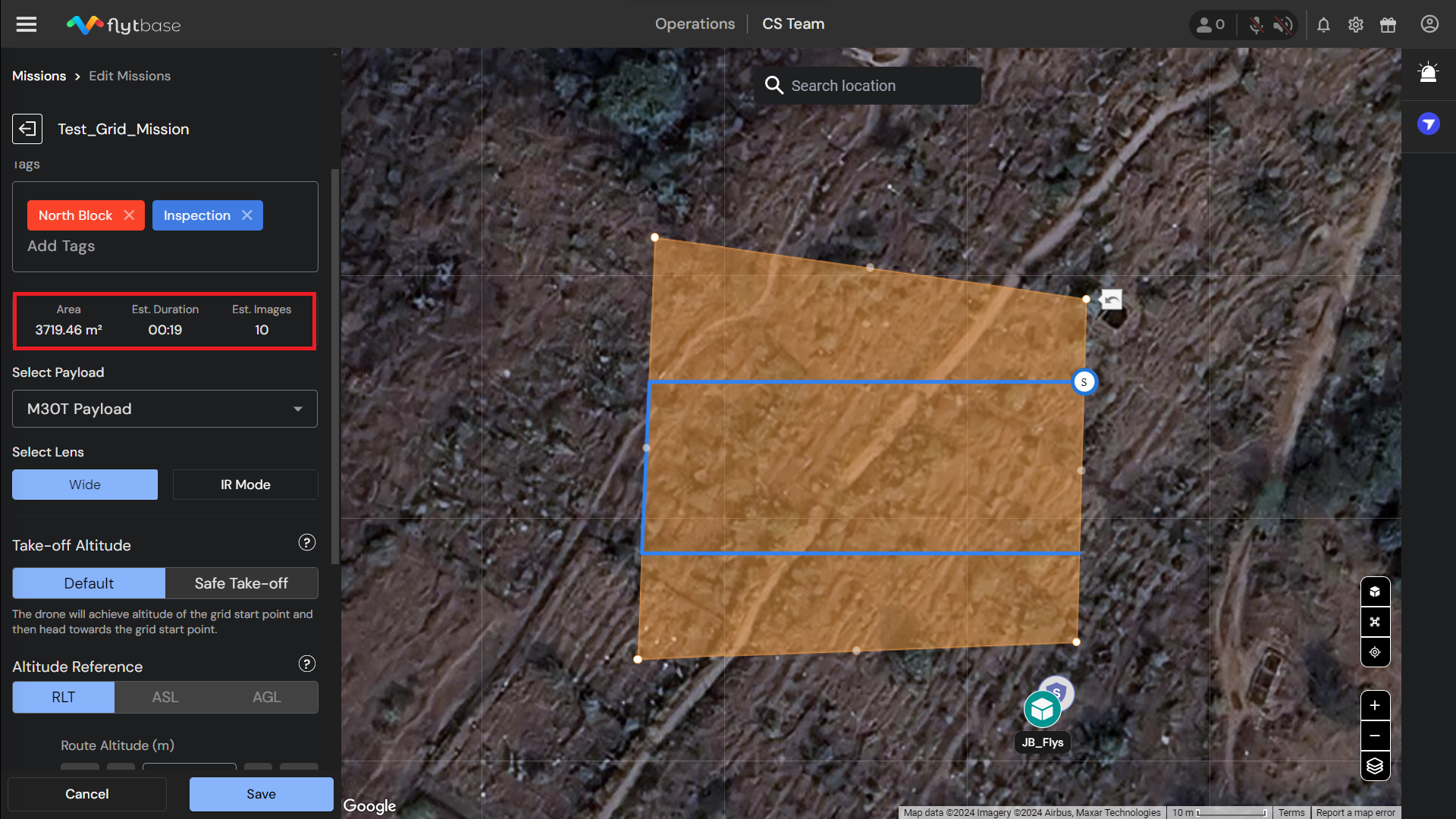Open the hamburger navigation menu
Screen dimensions: 1456x819
tap(27, 24)
